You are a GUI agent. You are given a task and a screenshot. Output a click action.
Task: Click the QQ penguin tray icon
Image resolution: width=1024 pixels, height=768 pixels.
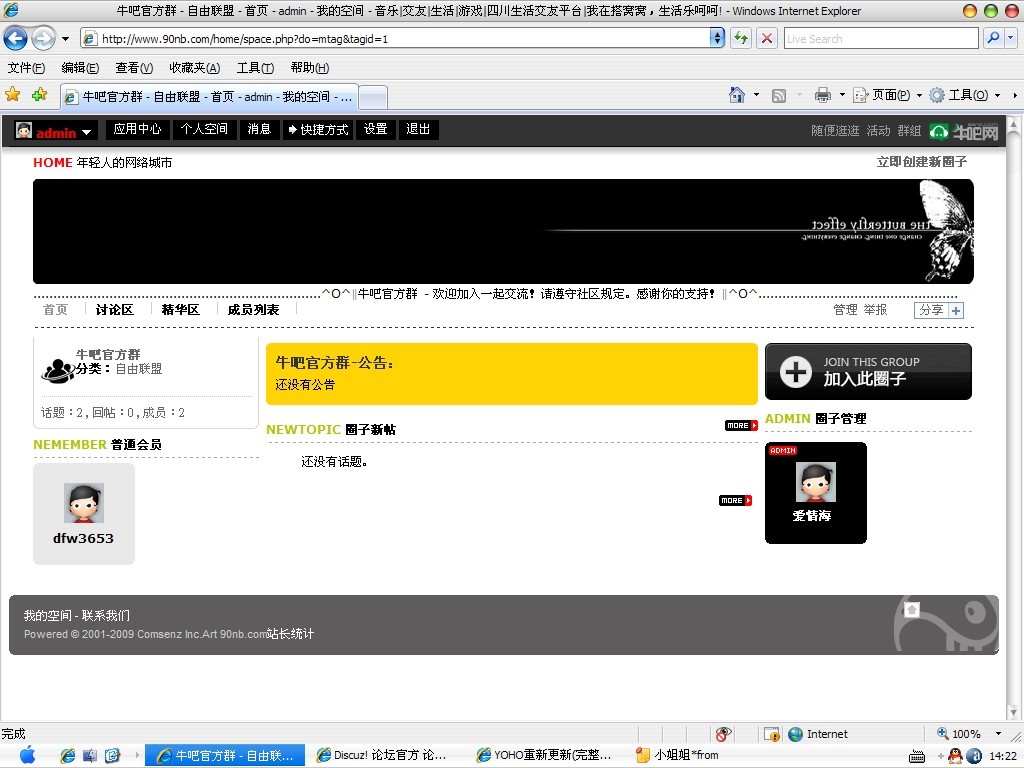pos(955,756)
